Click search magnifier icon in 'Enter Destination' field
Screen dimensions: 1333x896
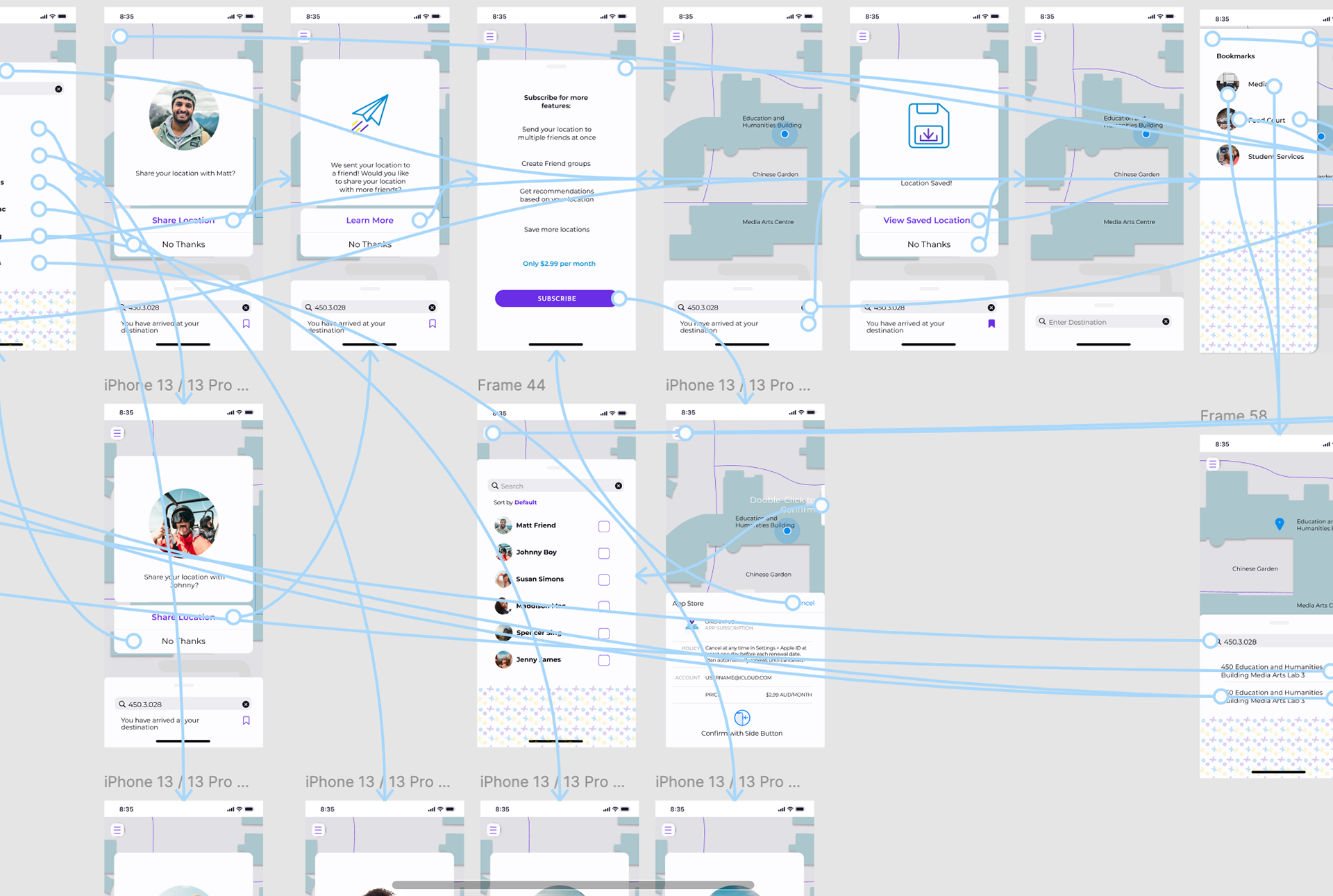click(x=1042, y=321)
